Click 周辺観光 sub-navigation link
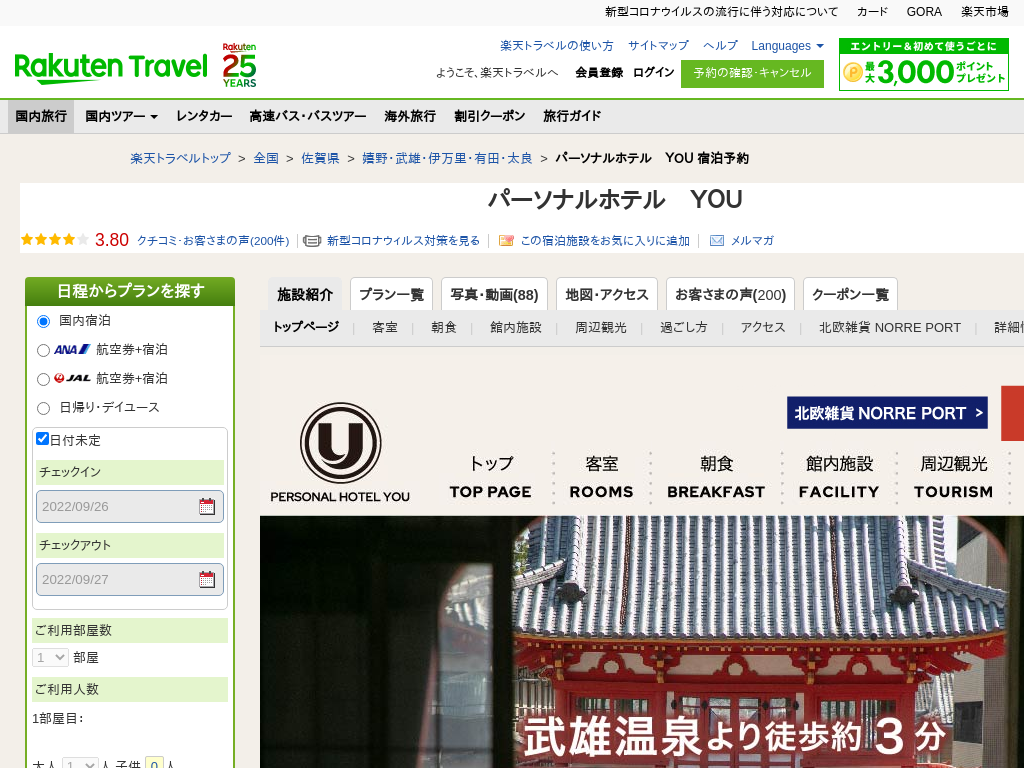 pyautogui.click(x=601, y=327)
